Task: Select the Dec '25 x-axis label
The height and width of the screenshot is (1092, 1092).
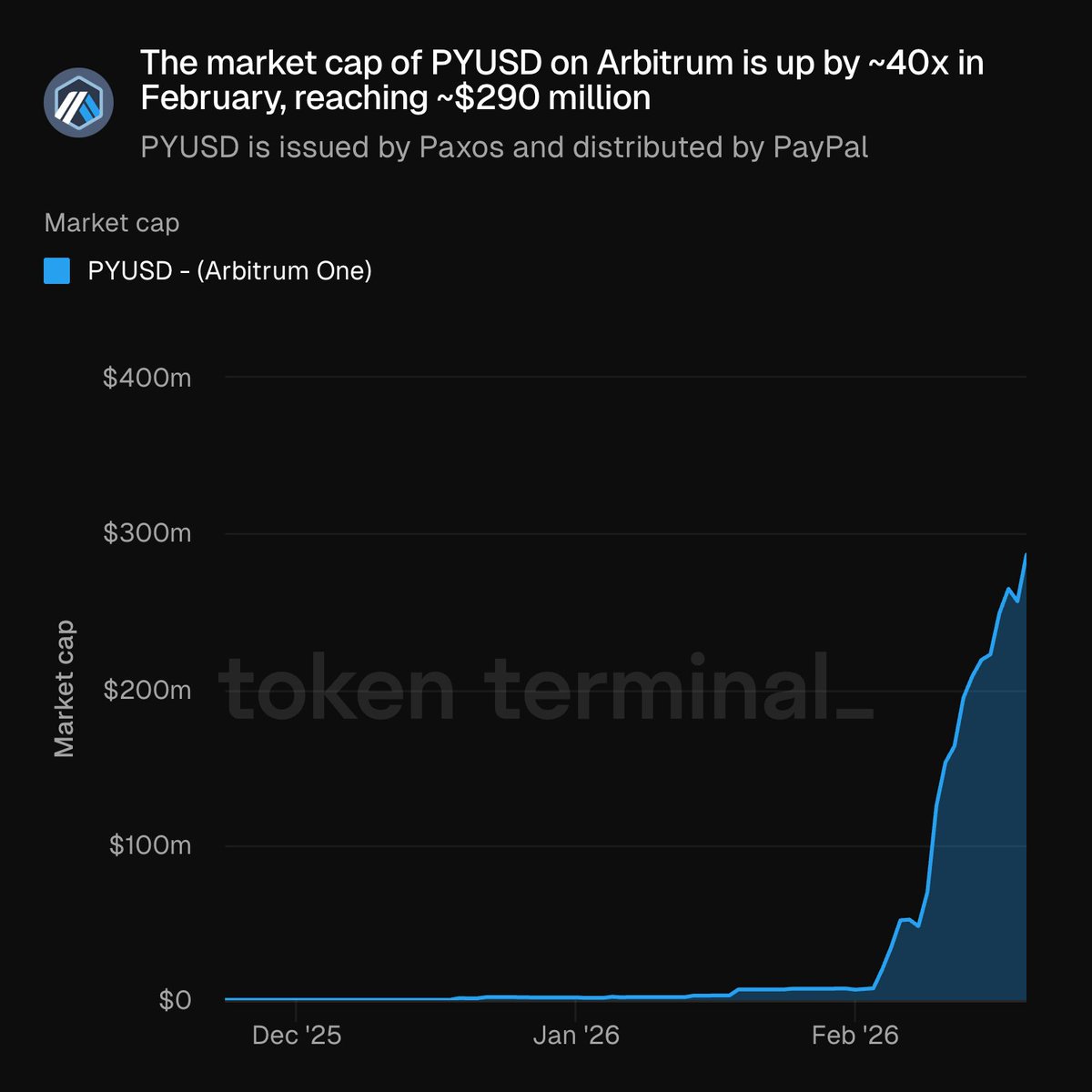Action: pos(297,1036)
